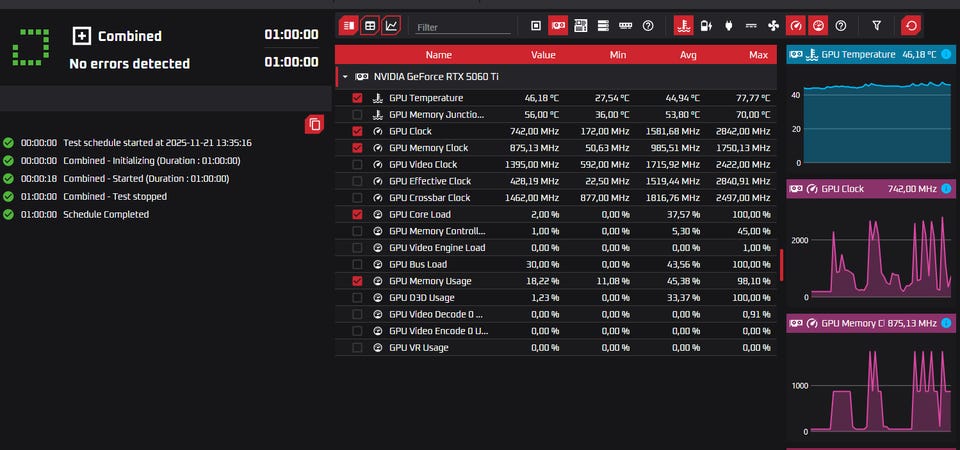This screenshot has height=450, width=960.
Task: Check the GPU D3D Usage checkbox
Action: point(357,298)
